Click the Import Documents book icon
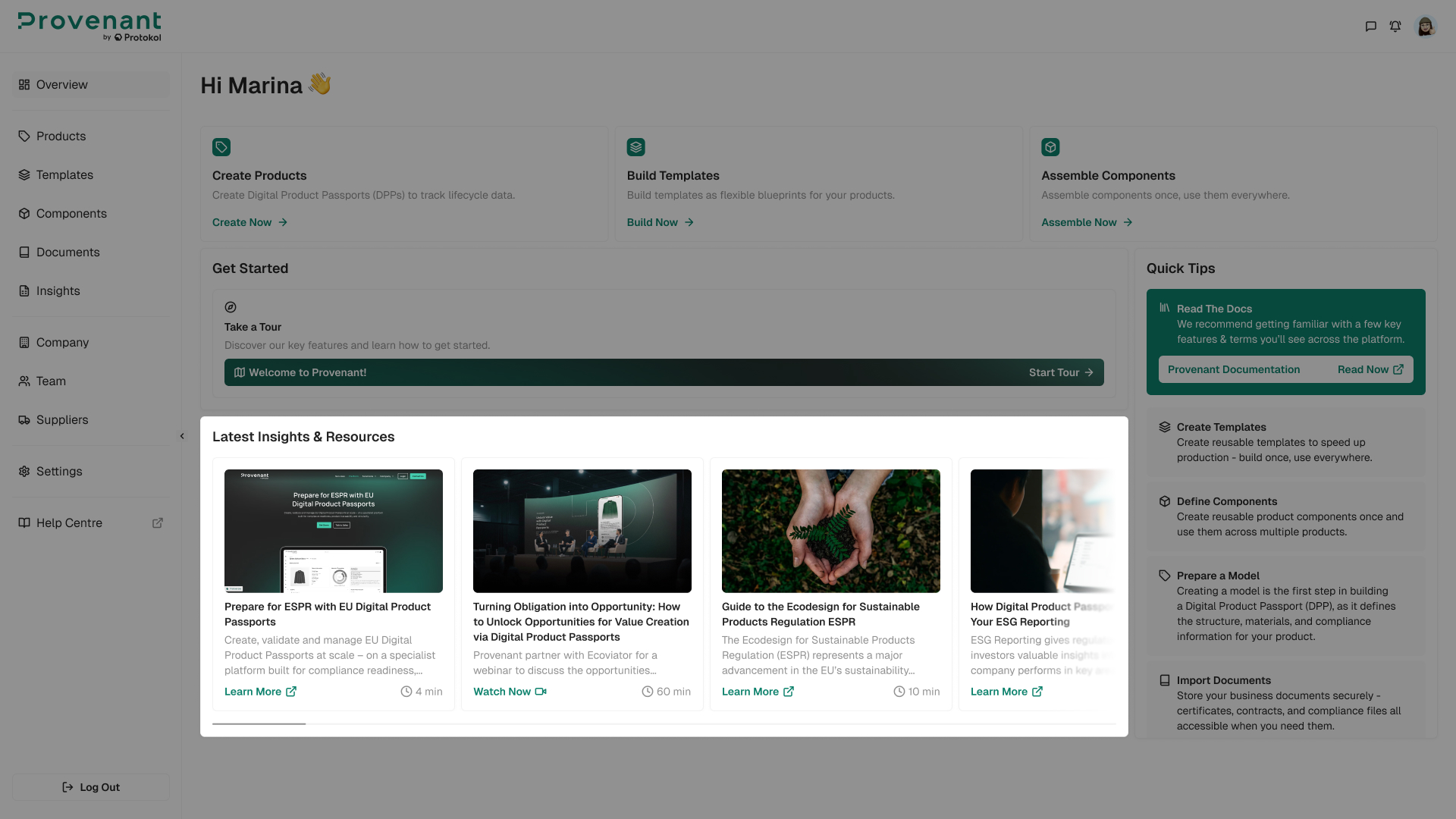Viewport: 1456px width, 819px height. 1165,680
